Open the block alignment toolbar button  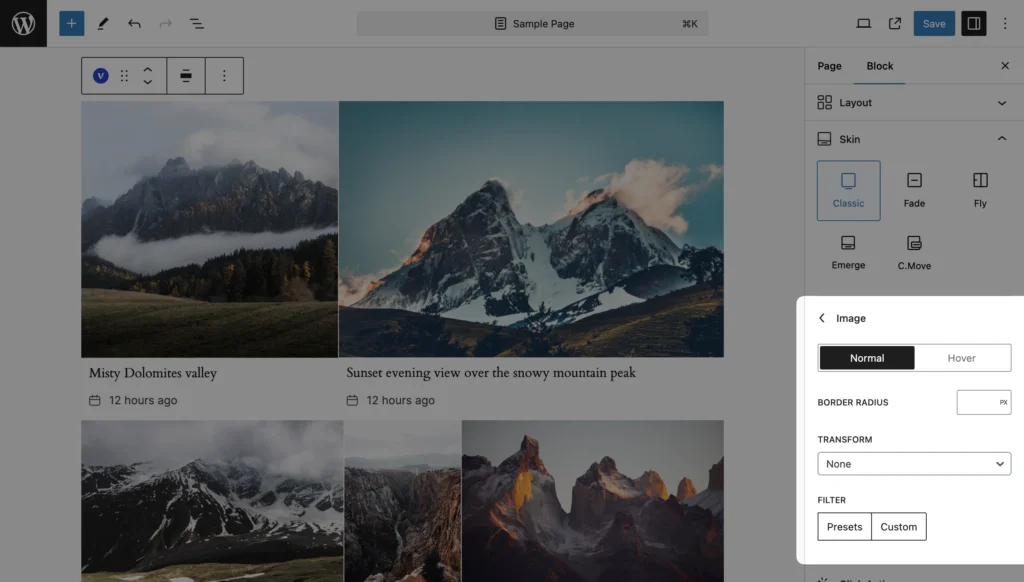(186, 76)
